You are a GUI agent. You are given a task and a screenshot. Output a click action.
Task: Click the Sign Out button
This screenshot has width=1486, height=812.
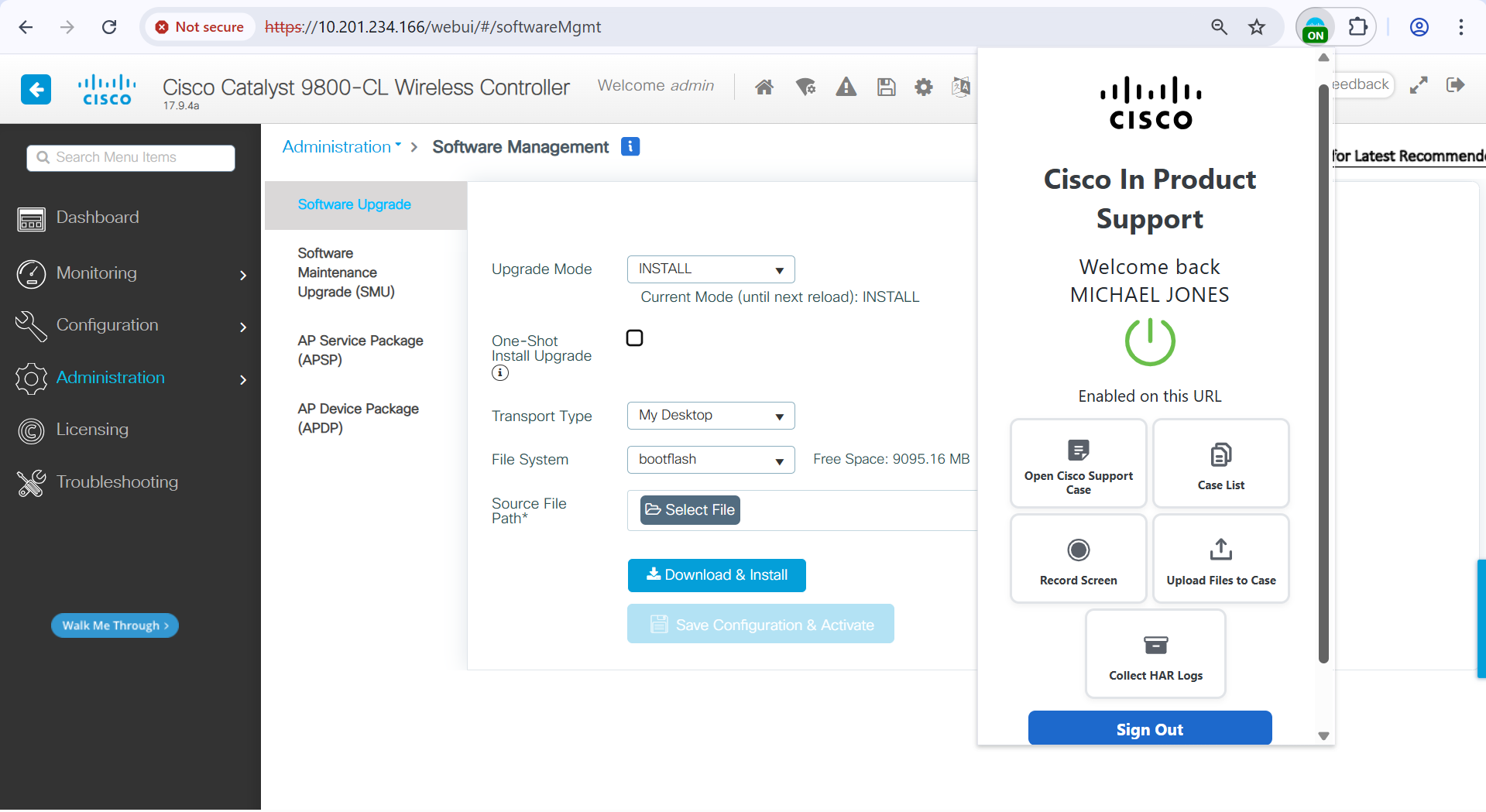pos(1149,728)
